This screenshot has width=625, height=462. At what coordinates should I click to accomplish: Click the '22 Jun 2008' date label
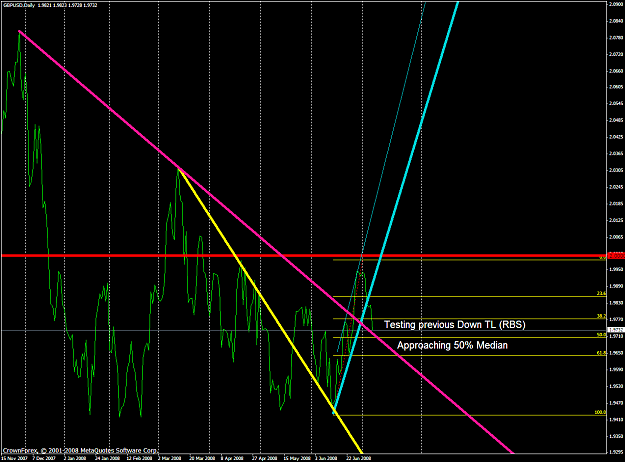tap(359, 458)
